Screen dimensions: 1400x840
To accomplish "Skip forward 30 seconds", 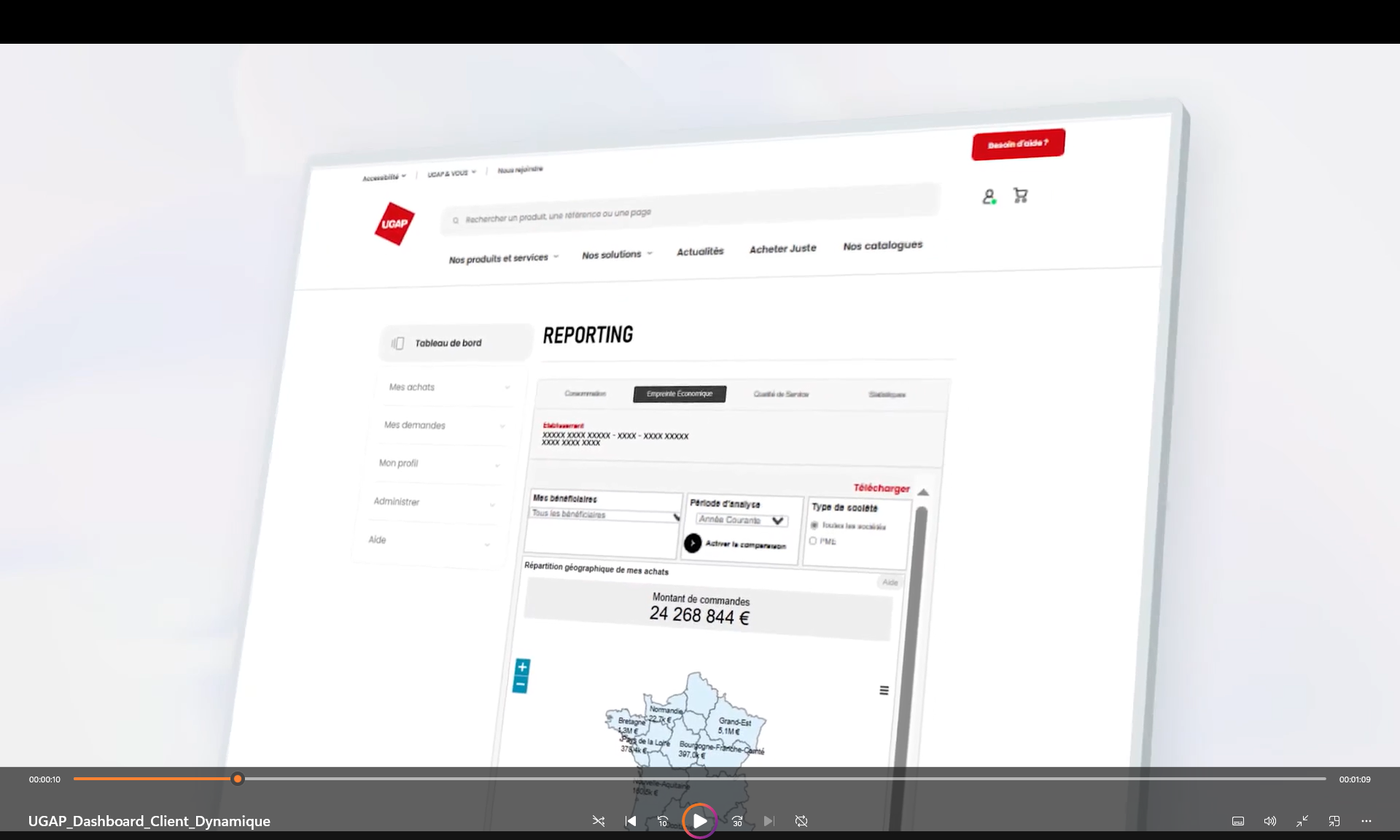I will click(x=737, y=821).
